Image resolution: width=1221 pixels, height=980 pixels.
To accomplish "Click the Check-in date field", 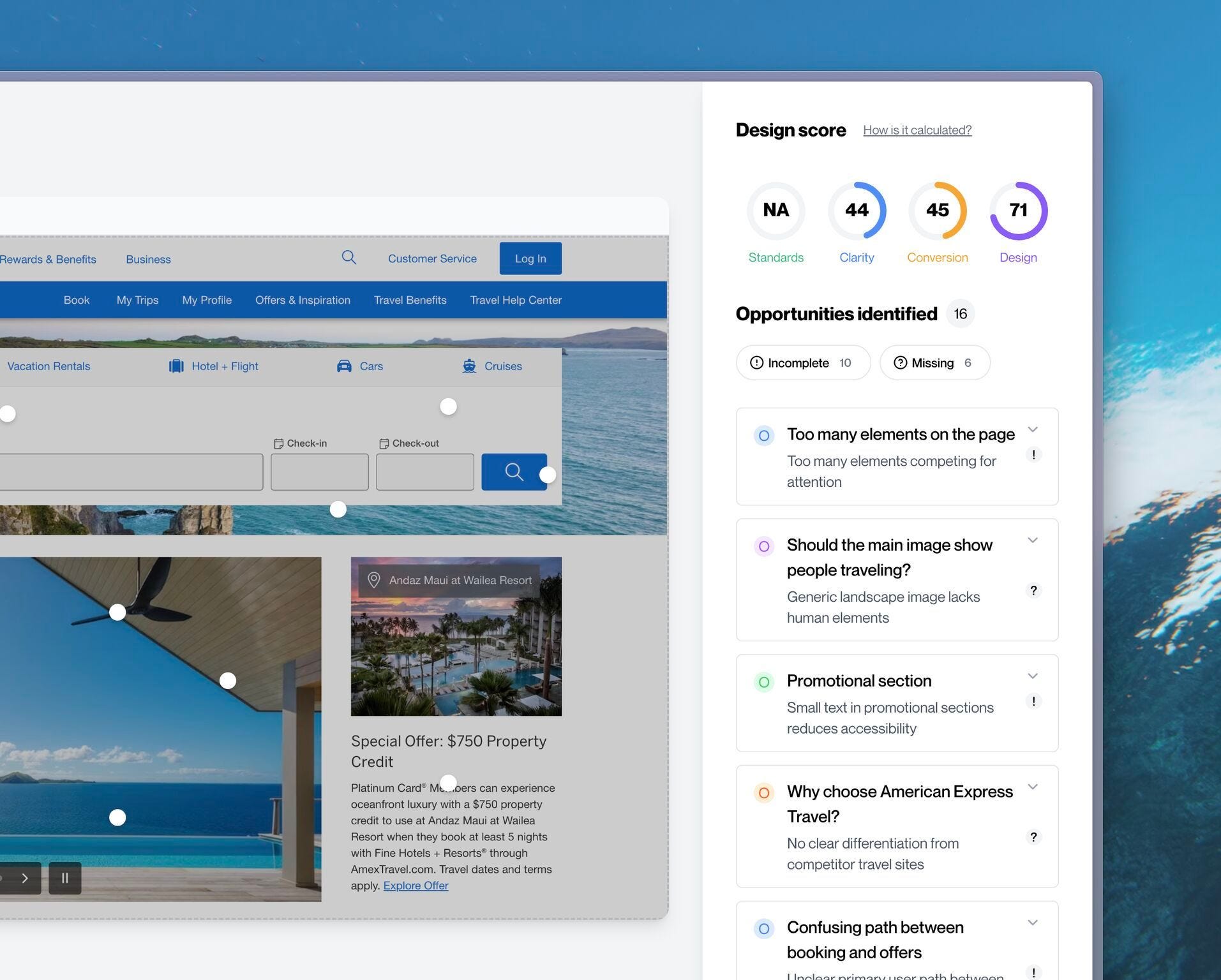I will click(319, 472).
